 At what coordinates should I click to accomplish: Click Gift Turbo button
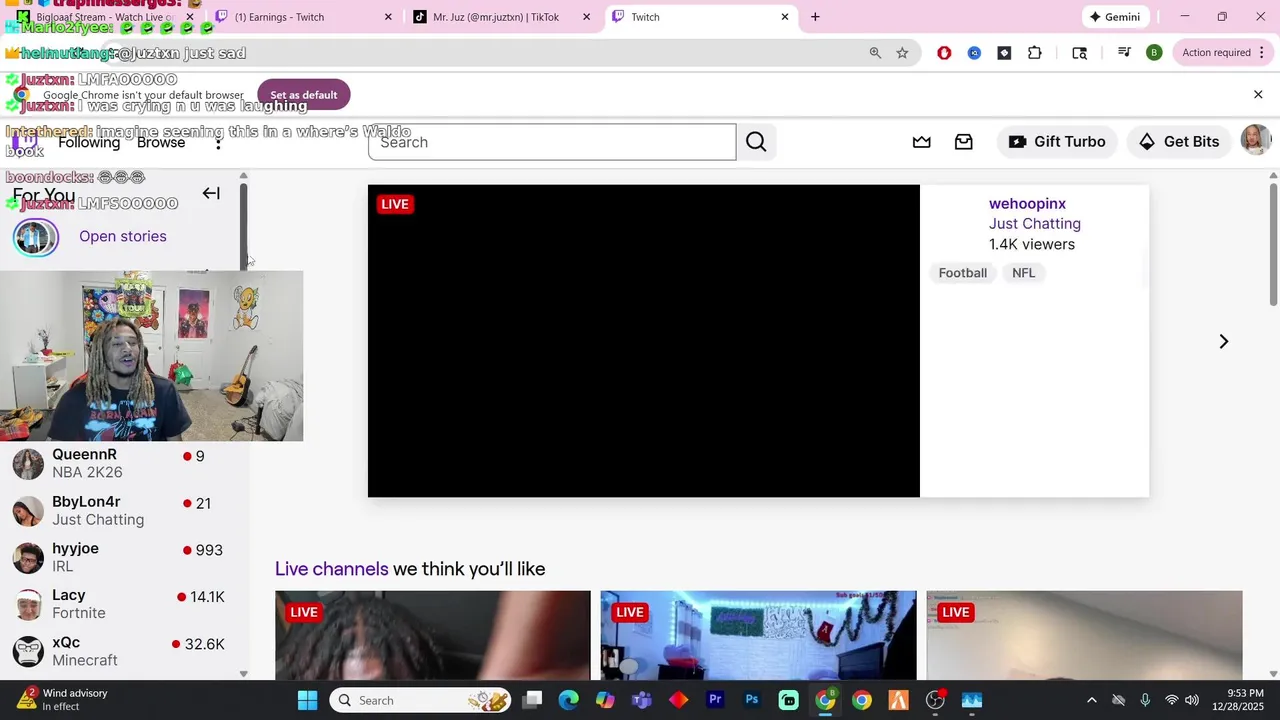point(1057,142)
